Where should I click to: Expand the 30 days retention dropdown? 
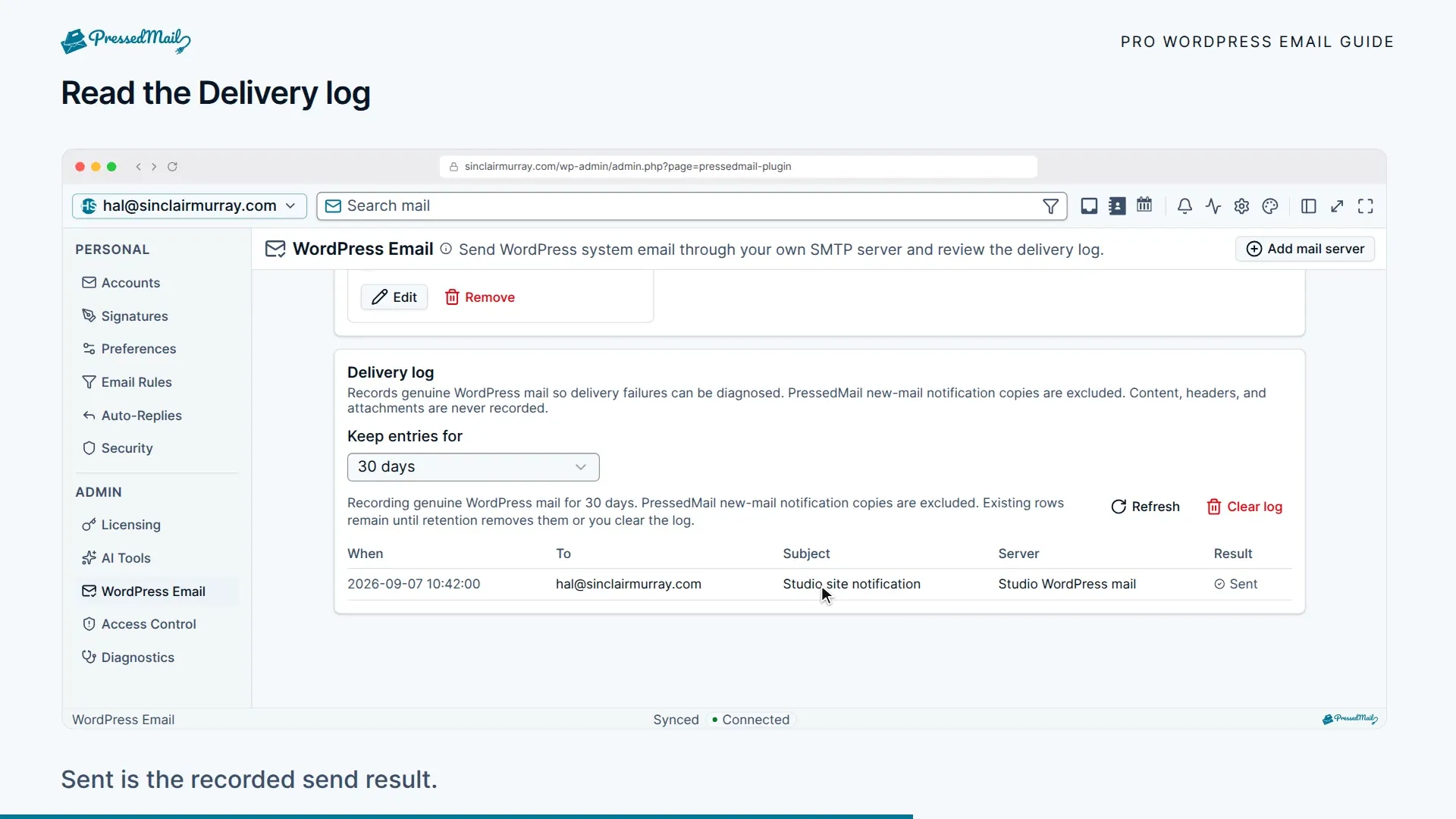tap(473, 467)
